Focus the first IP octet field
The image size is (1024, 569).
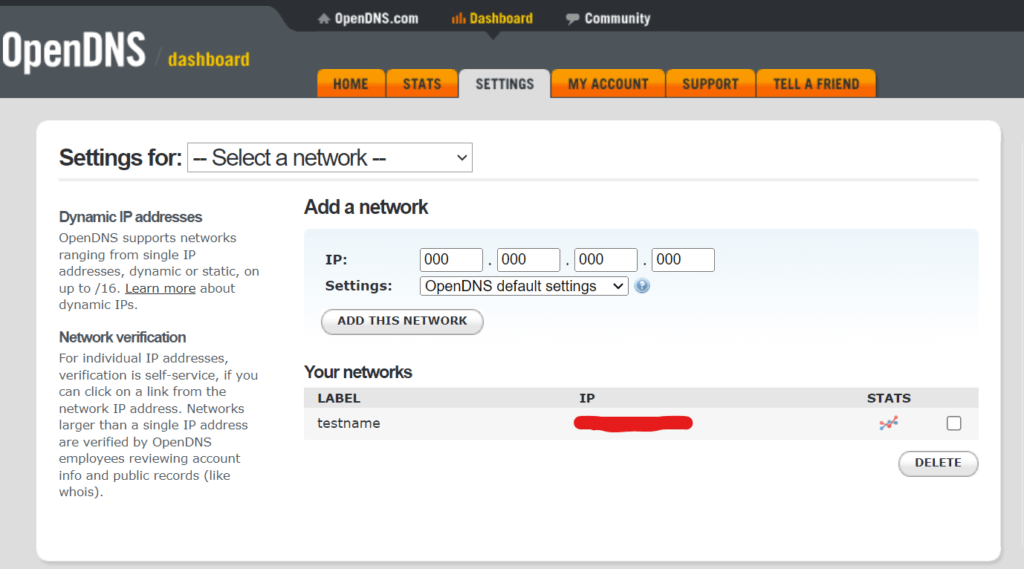click(x=451, y=260)
